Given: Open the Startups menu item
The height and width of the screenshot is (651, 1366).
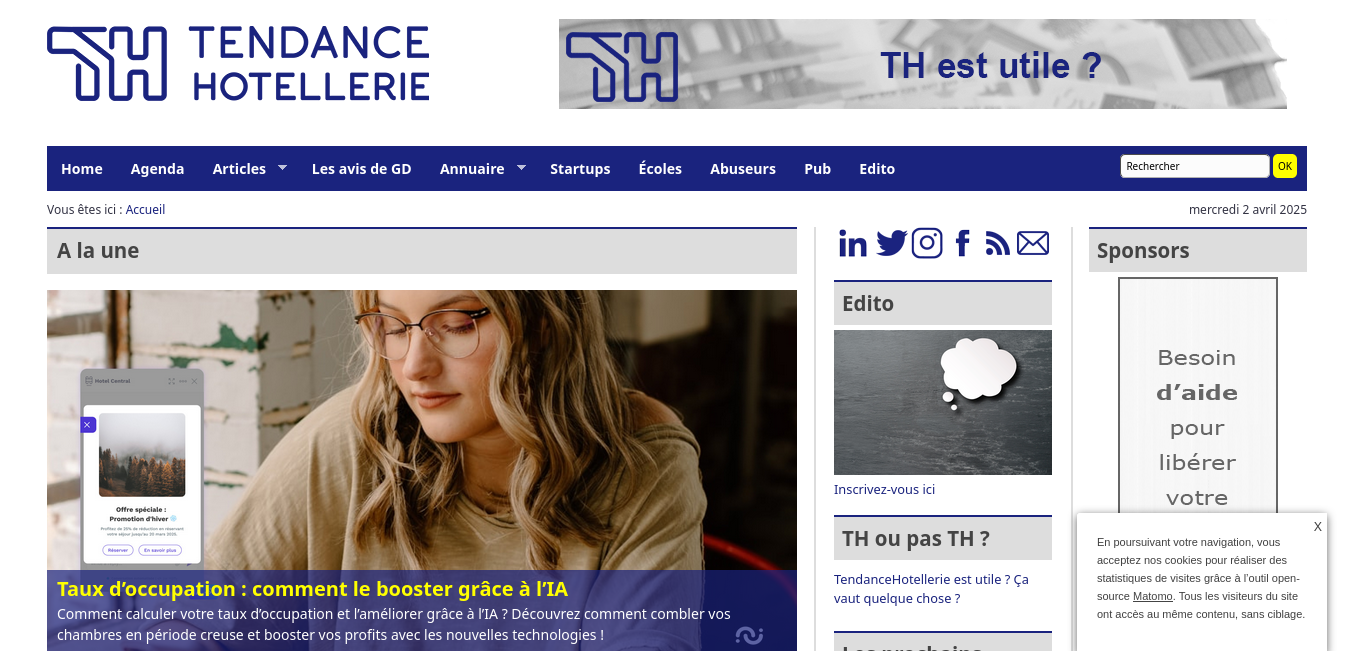Looking at the screenshot, I should pos(580,169).
